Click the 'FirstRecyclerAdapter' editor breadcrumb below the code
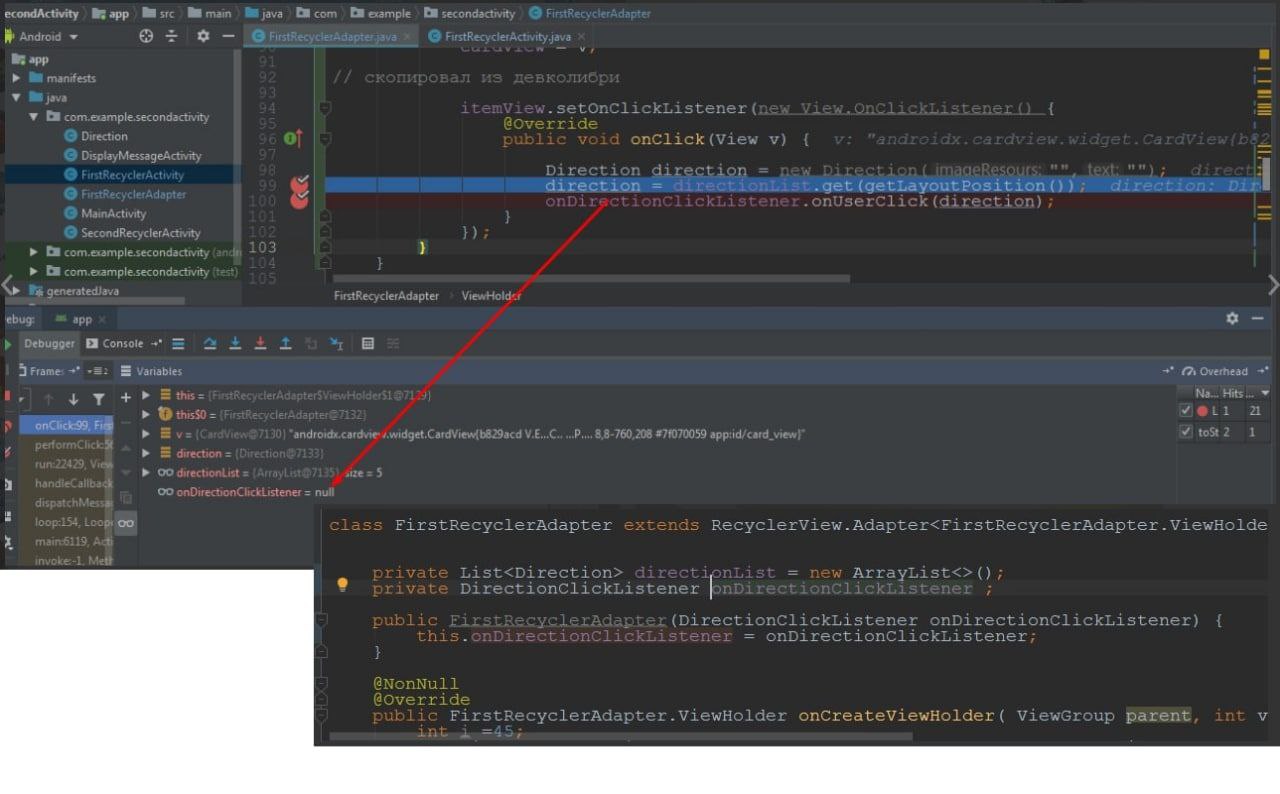Viewport: 1280px width, 794px height. tap(386, 296)
